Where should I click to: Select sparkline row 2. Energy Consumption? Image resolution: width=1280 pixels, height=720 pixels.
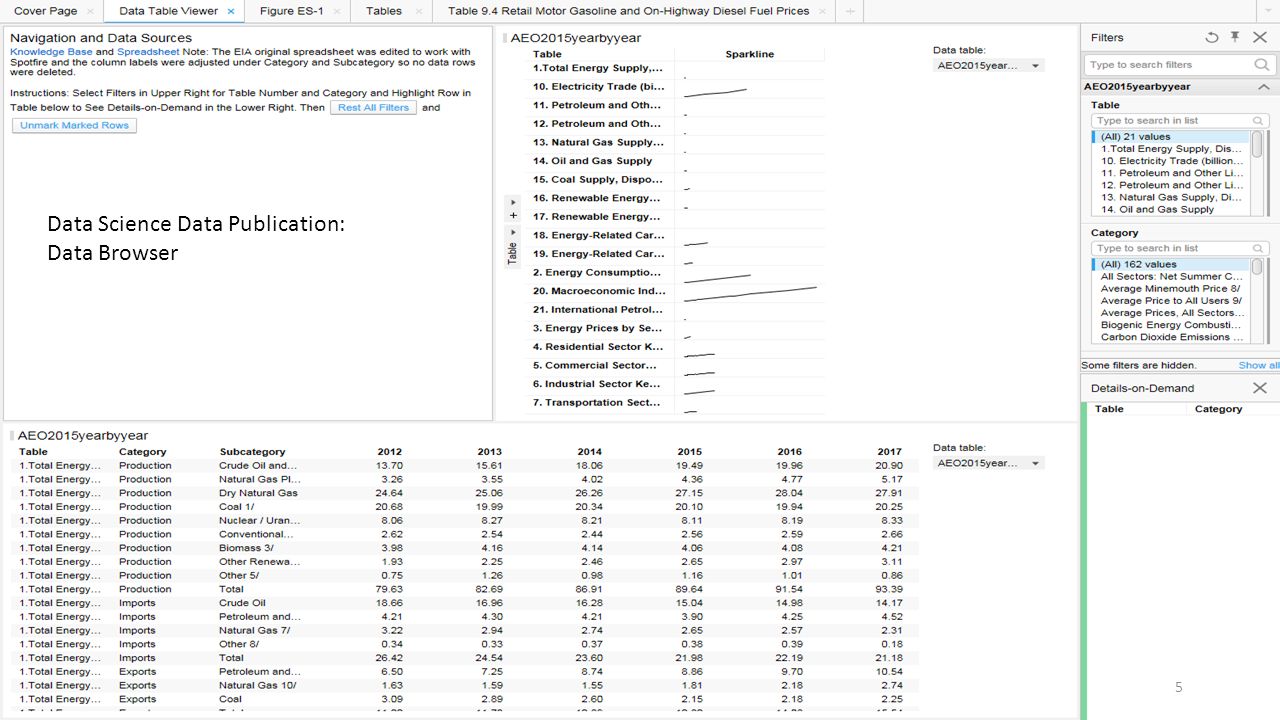(x=676, y=272)
